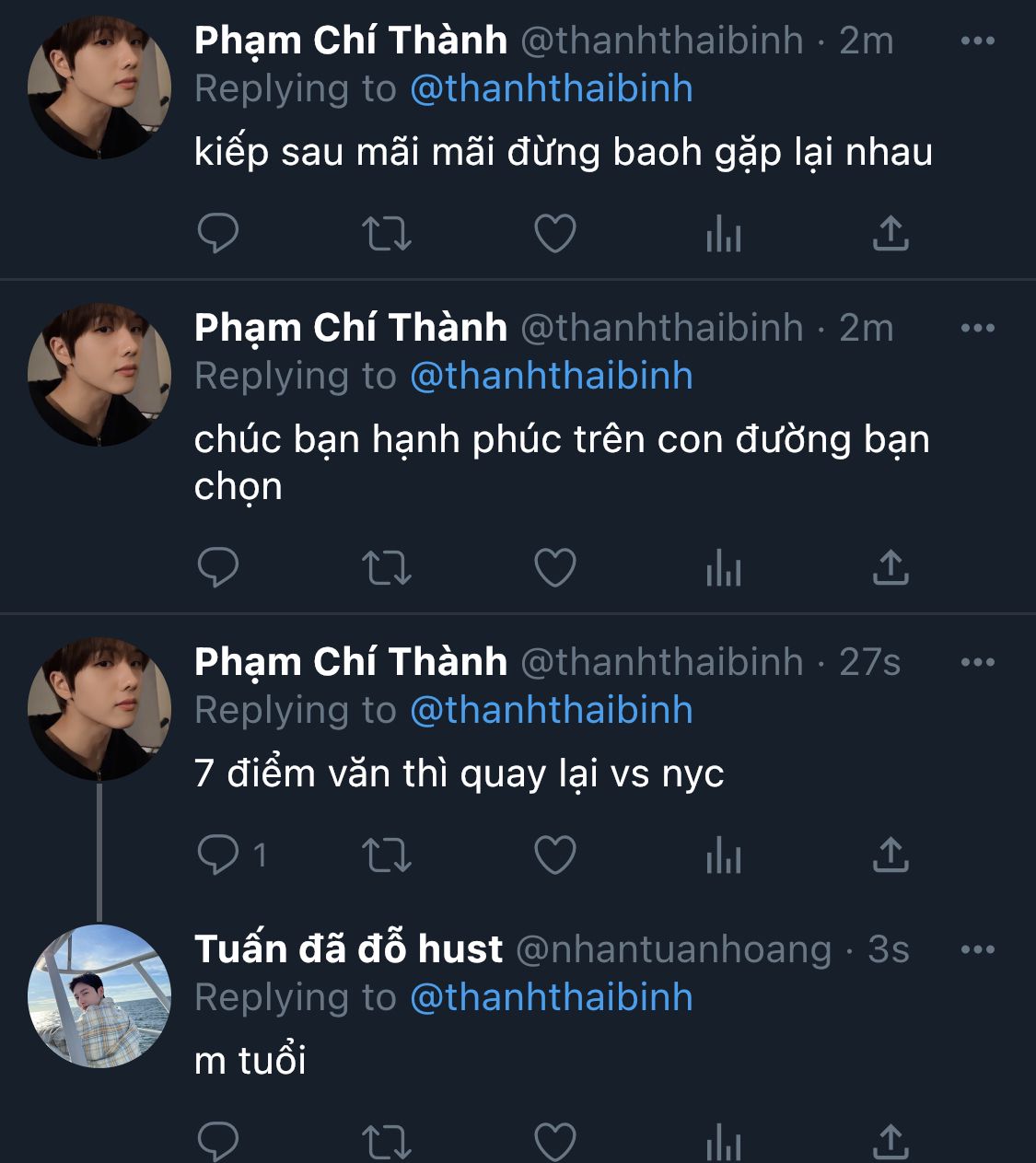The width and height of the screenshot is (1036, 1163).
Task: Open Tuấn đã đỗ hust profile name
Action: pos(348,949)
